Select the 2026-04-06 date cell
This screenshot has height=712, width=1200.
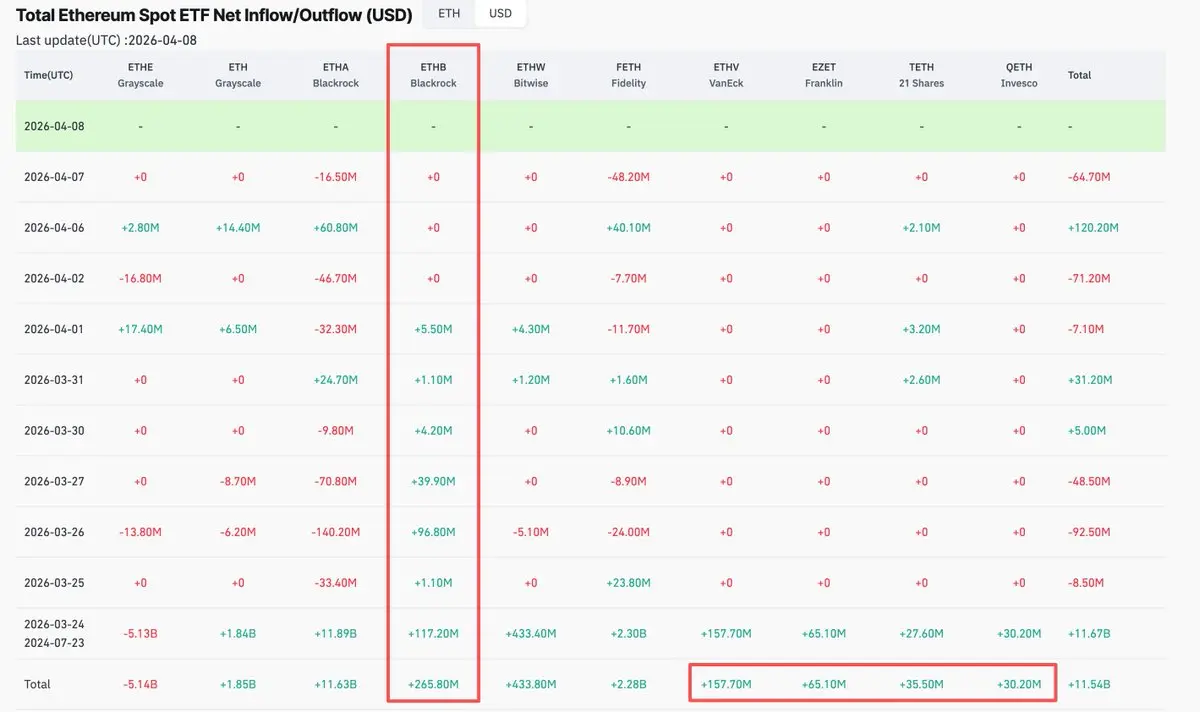53,228
